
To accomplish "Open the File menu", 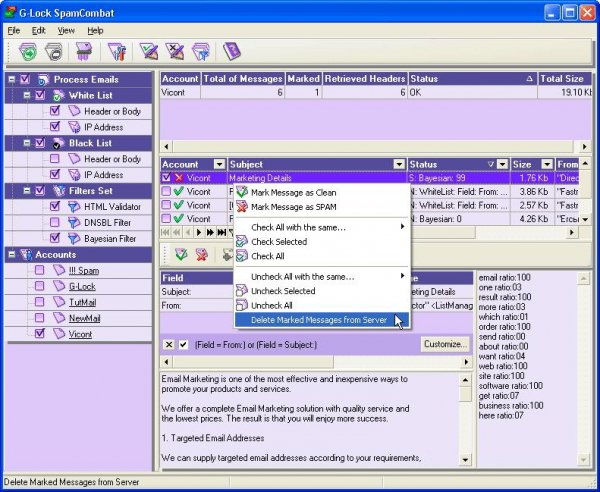I will coord(14,30).
